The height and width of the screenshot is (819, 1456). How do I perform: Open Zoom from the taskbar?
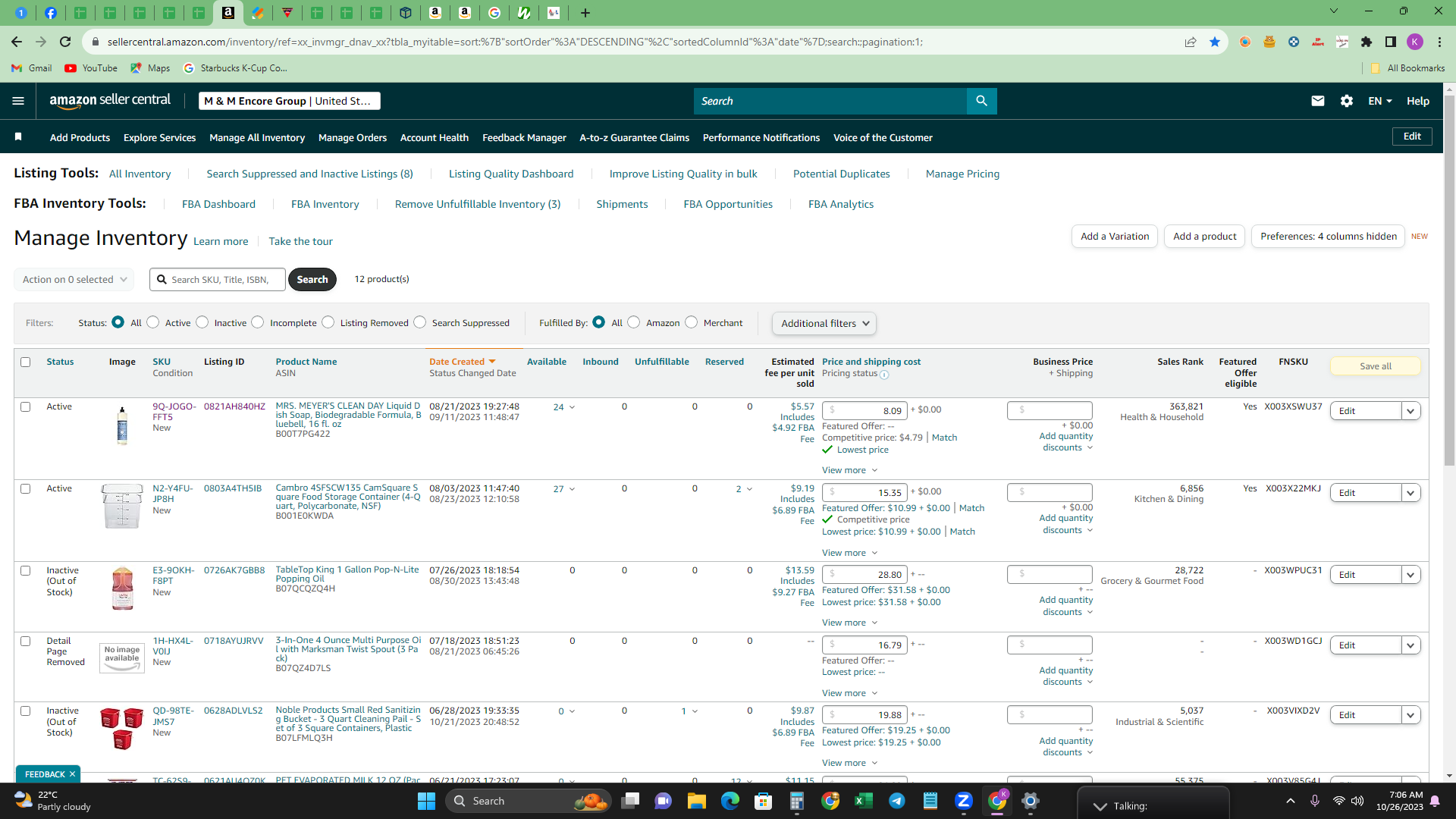coord(964,801)
